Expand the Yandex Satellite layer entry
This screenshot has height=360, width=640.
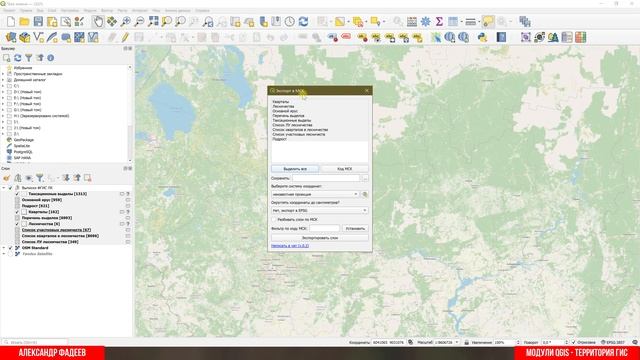(4, 254)
